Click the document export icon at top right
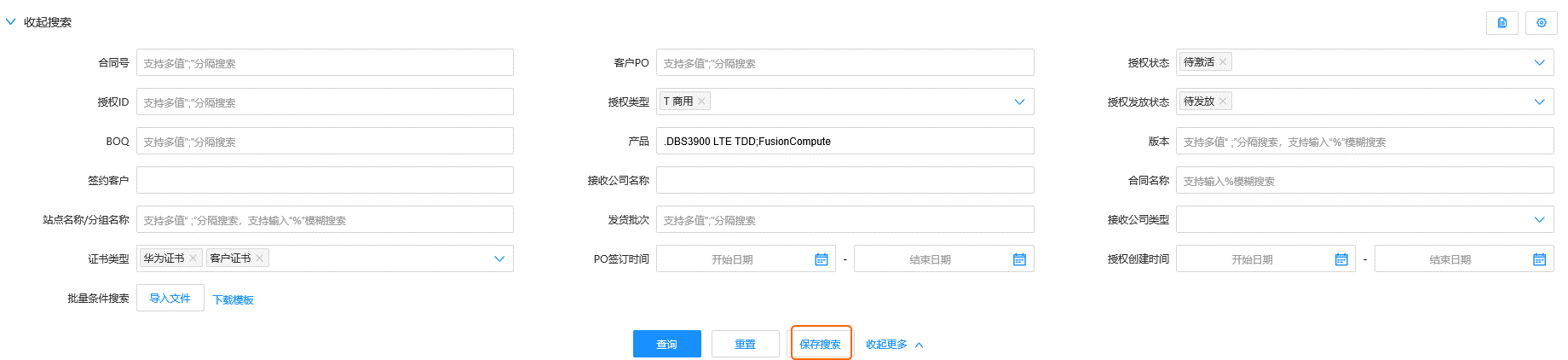Image resolution: width=1568 pixels, height=360 pixels. tap(1502, 23)
